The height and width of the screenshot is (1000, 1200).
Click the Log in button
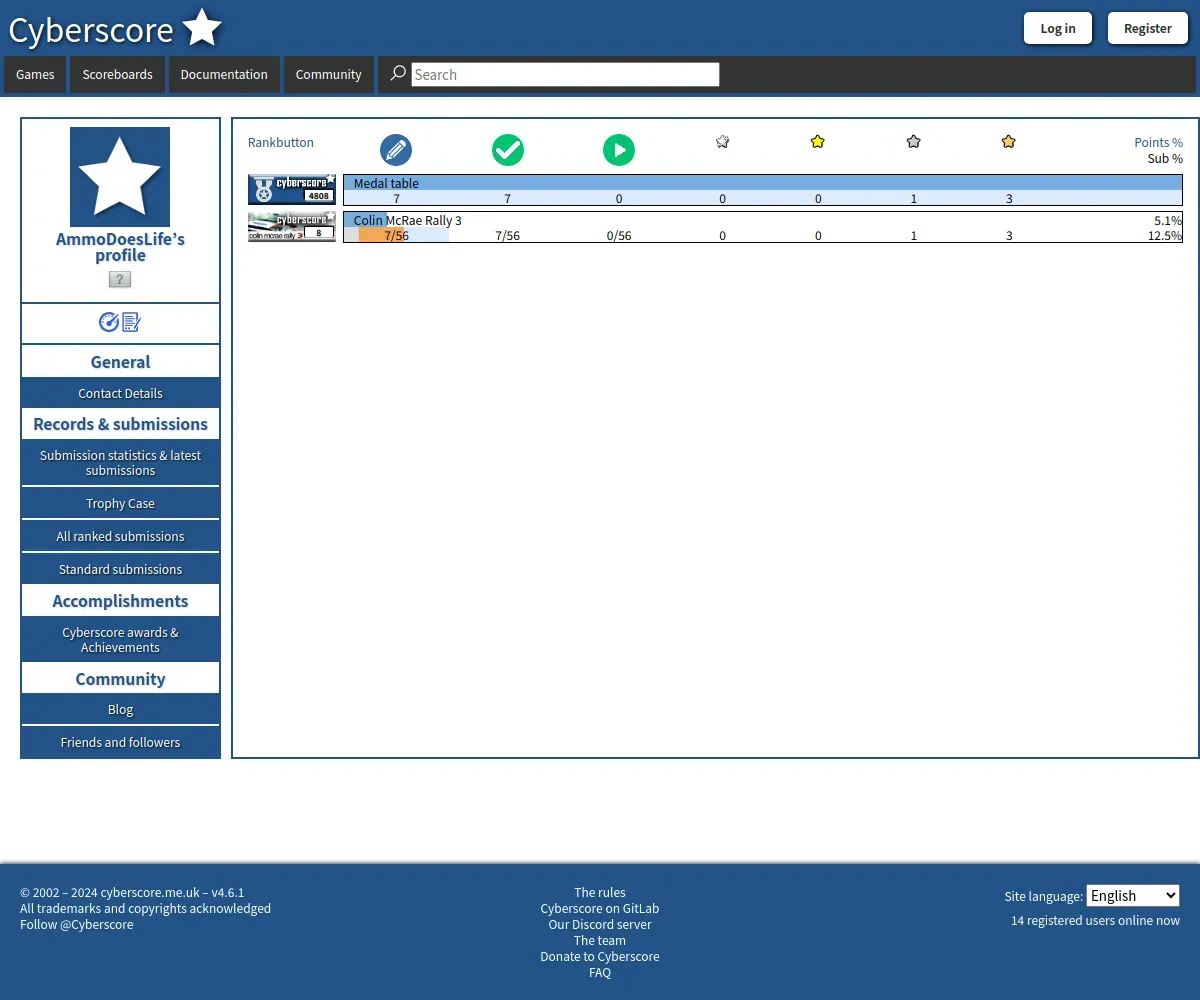pos(1058,28)
